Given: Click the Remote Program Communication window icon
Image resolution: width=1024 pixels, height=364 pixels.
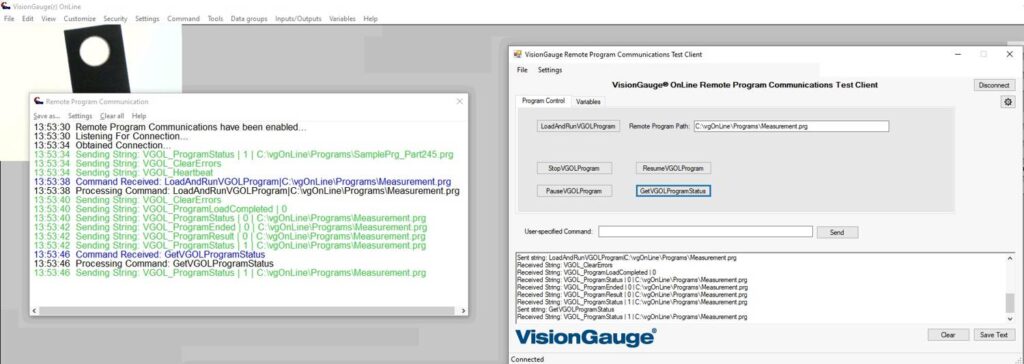Looking at the screenshot, I should (x=39, y=101).
